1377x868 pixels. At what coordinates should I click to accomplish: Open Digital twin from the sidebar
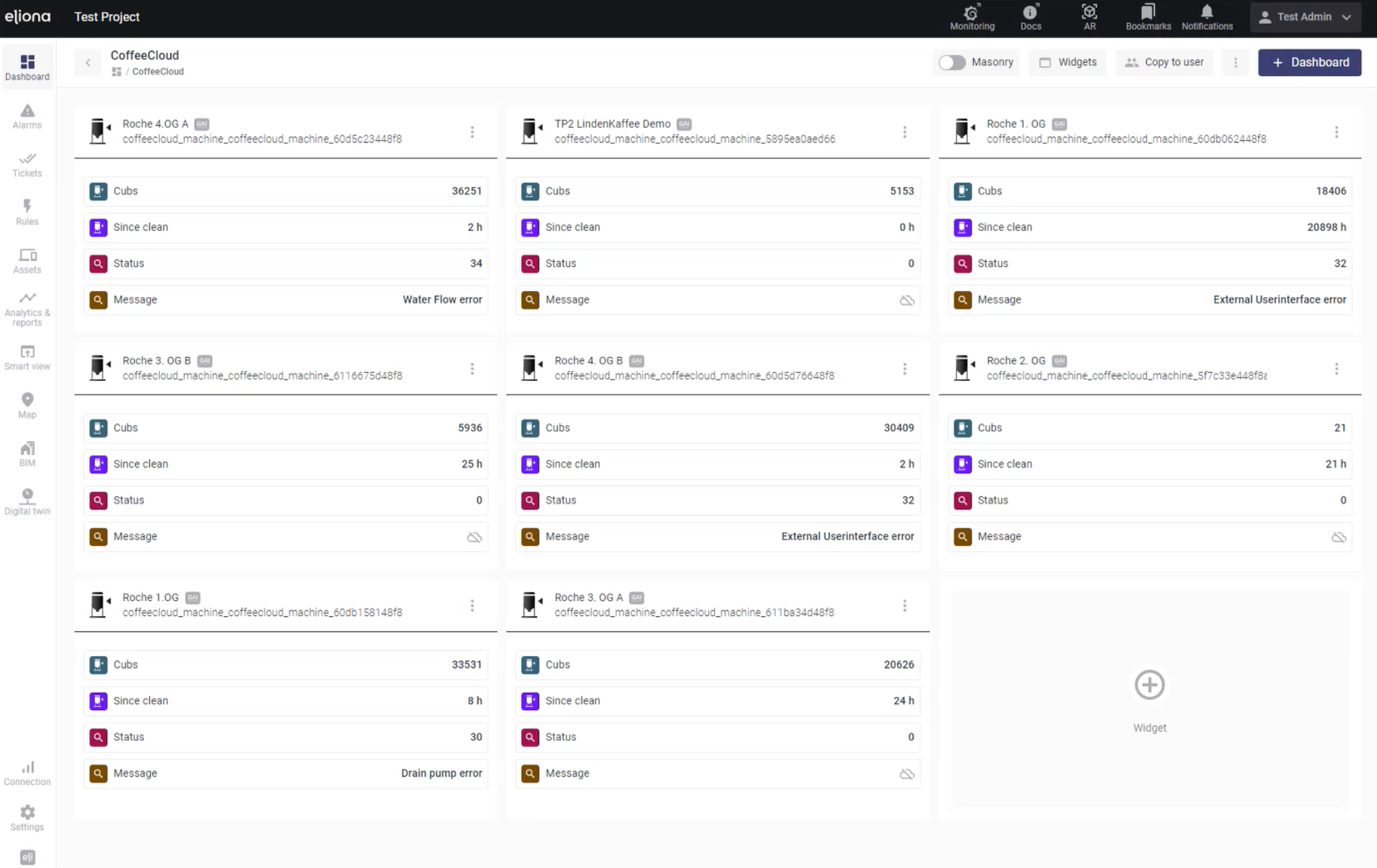(x=27, y=502)
